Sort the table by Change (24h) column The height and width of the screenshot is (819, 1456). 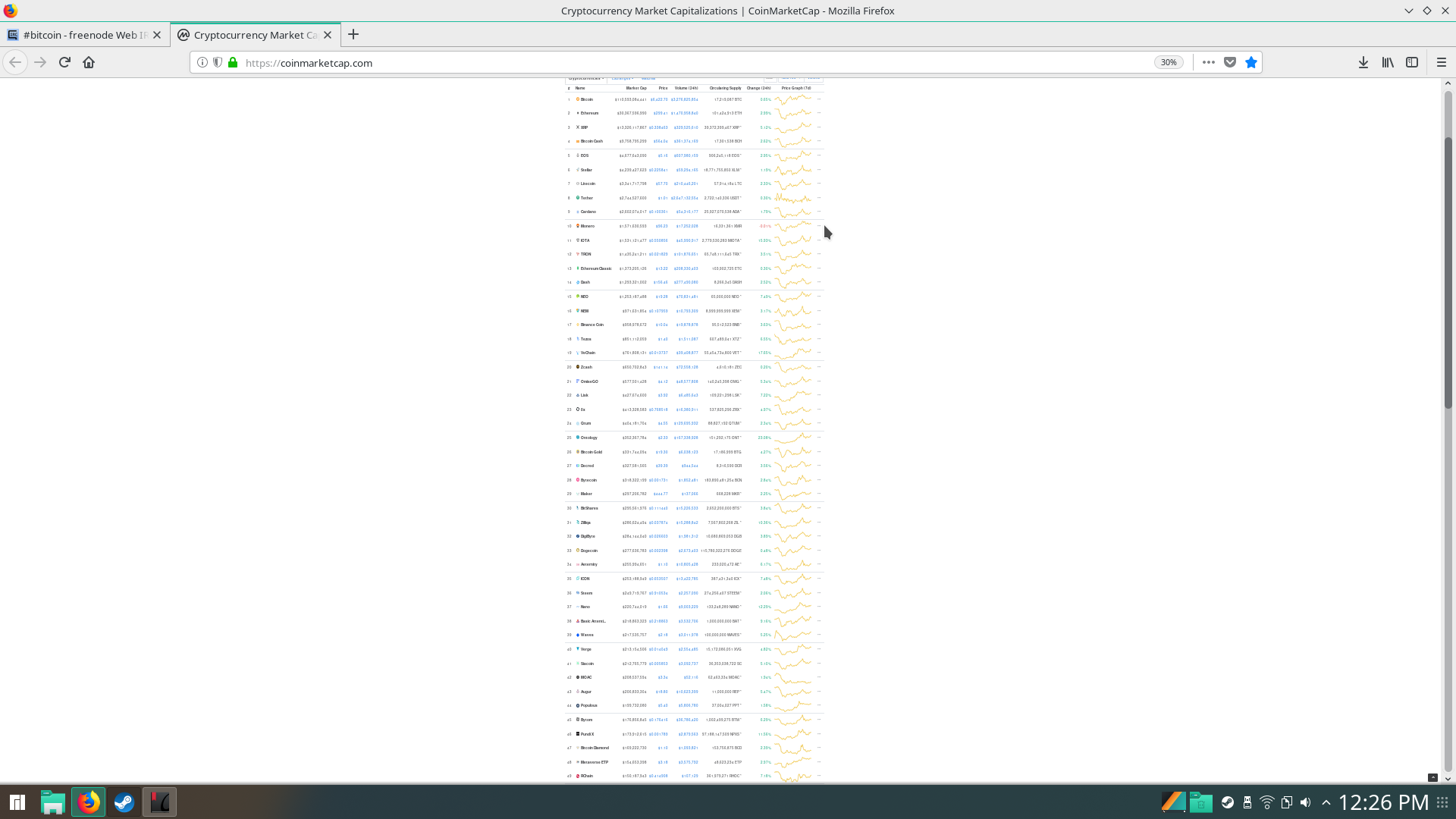pyautogui.click(x=758, y=88)
